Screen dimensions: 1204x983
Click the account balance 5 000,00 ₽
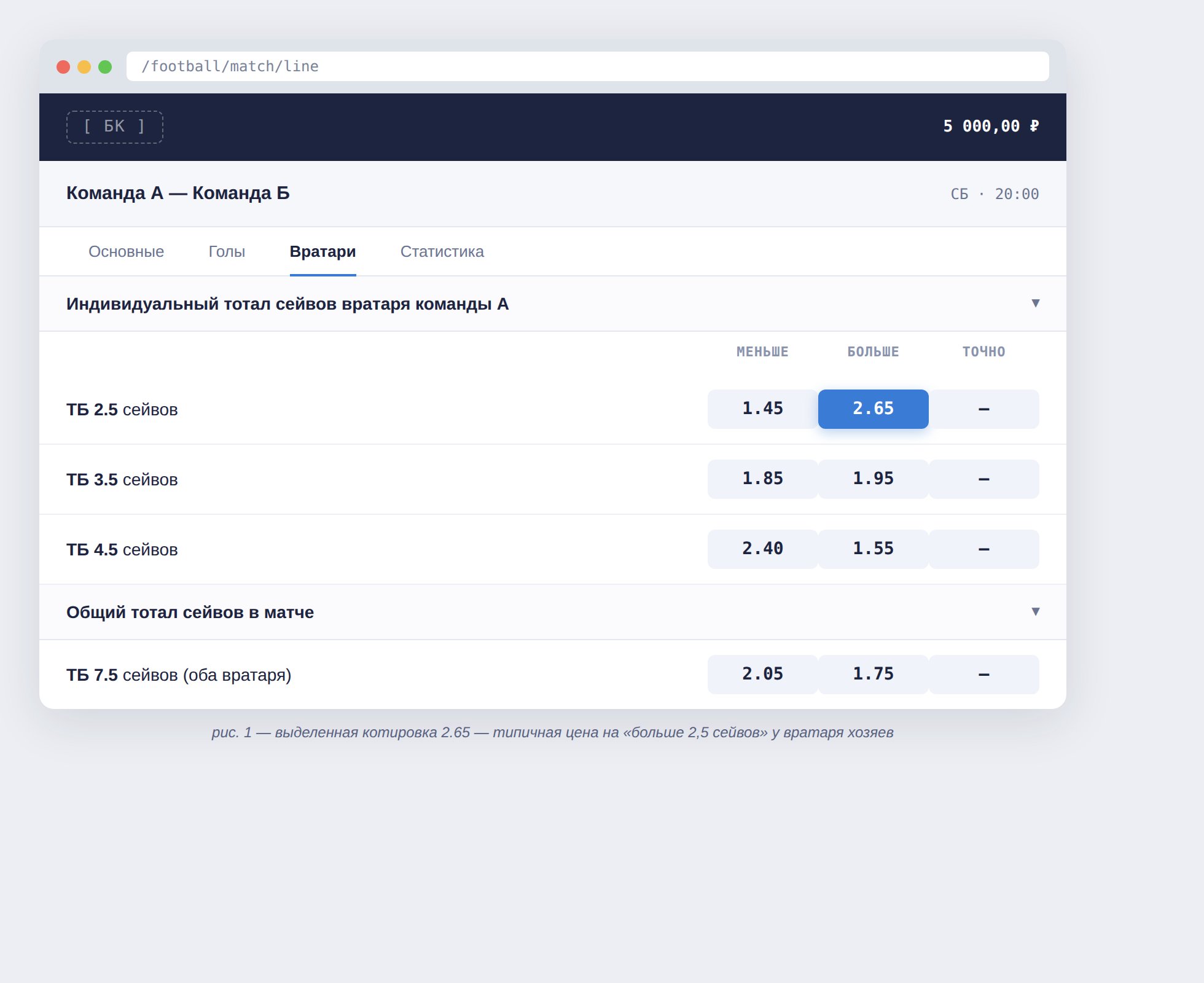[x=990, y=127]
